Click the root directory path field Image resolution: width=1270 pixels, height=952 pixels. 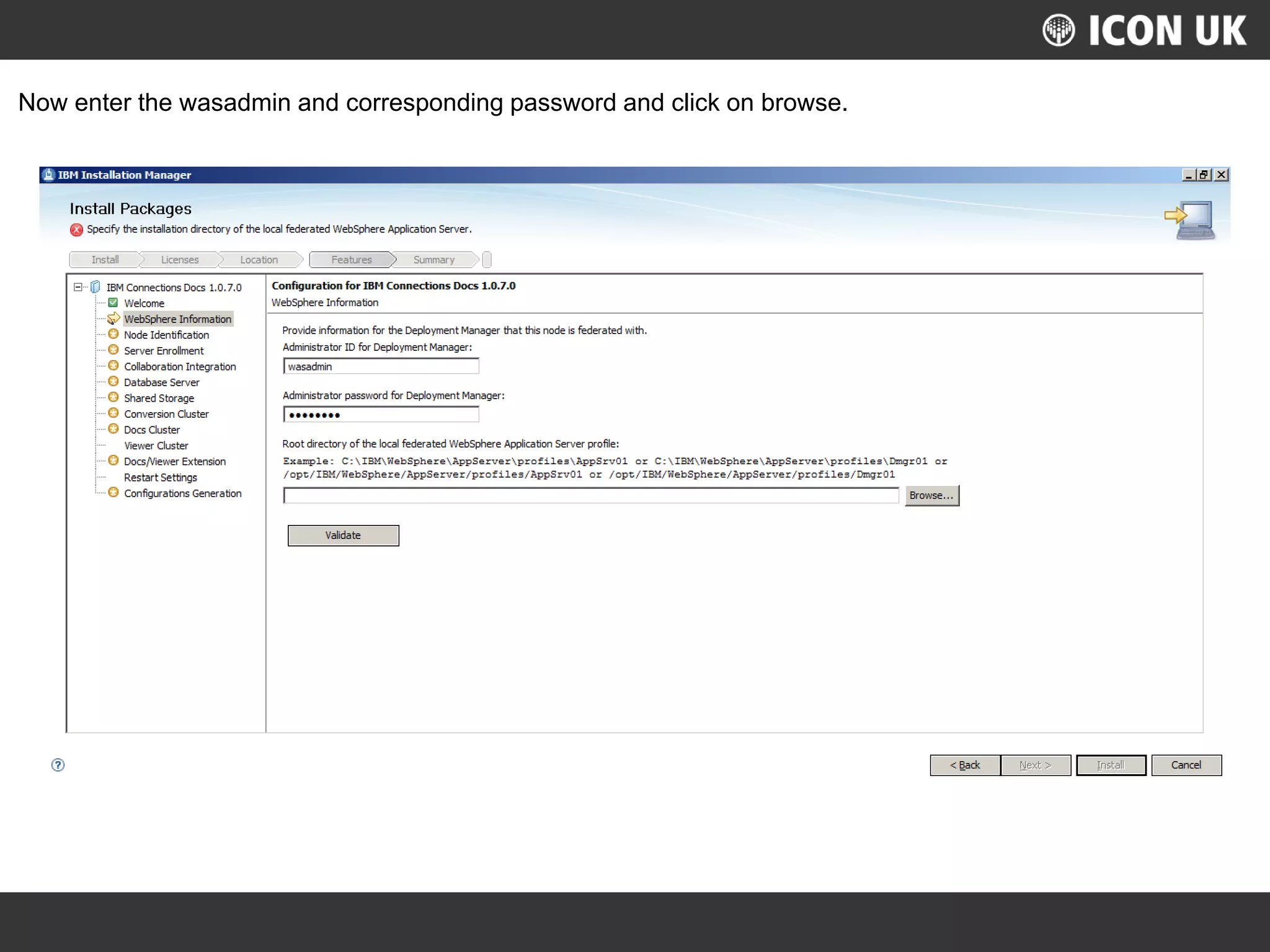point(590,495)
